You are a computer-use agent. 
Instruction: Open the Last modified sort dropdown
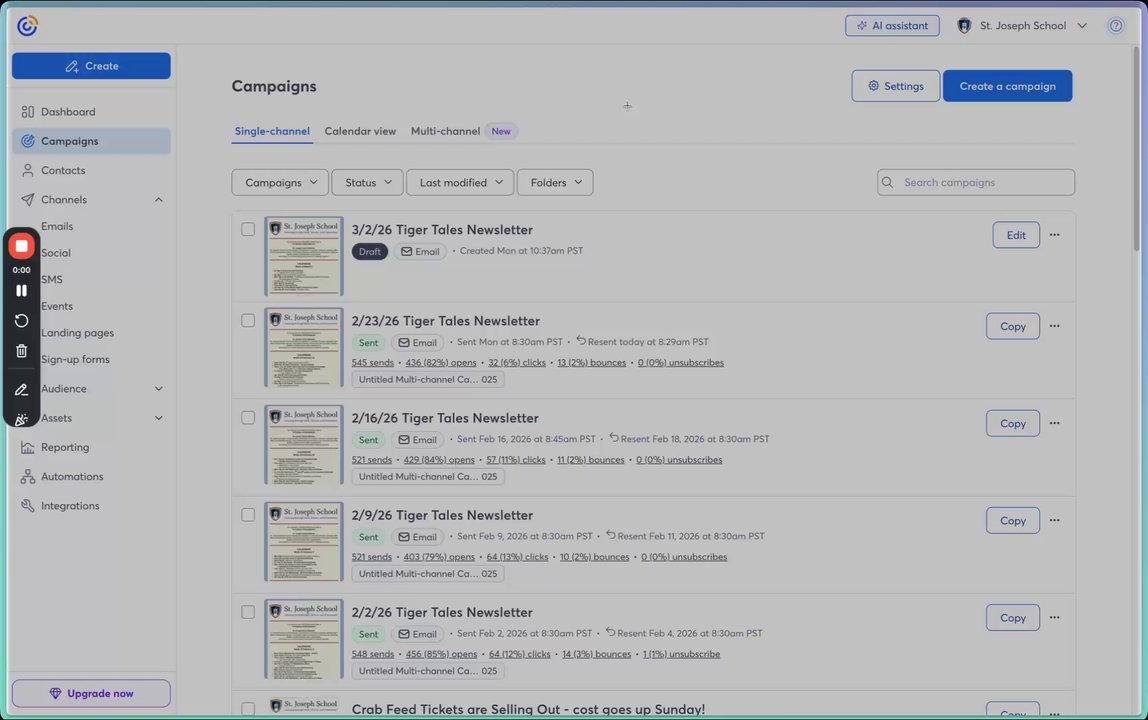coord(460,182)
